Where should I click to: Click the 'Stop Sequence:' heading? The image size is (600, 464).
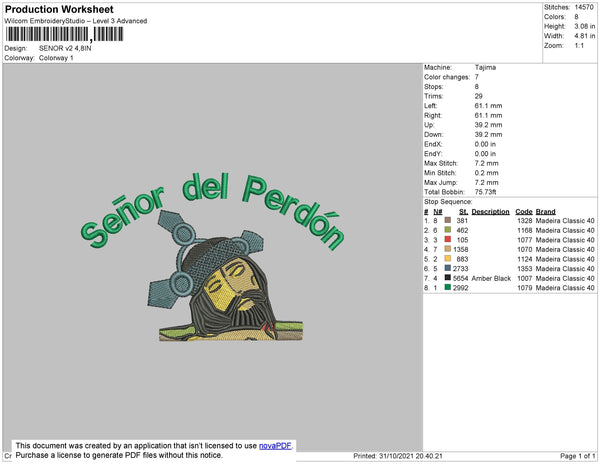point(448,202)
